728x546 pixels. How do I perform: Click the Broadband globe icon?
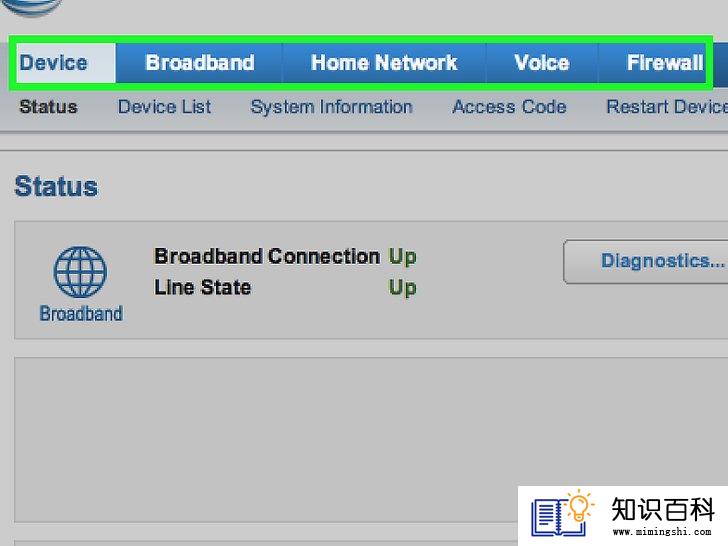(80, 272)
